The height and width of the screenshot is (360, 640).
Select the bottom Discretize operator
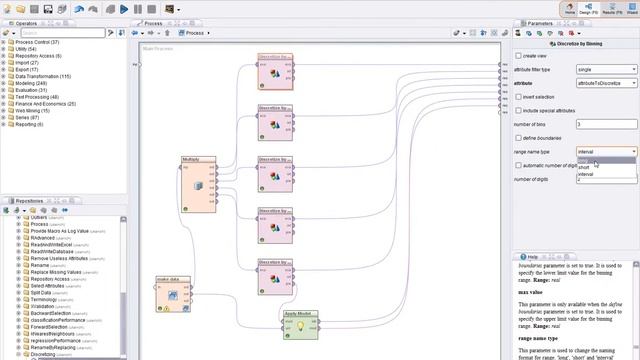[275, 277]
